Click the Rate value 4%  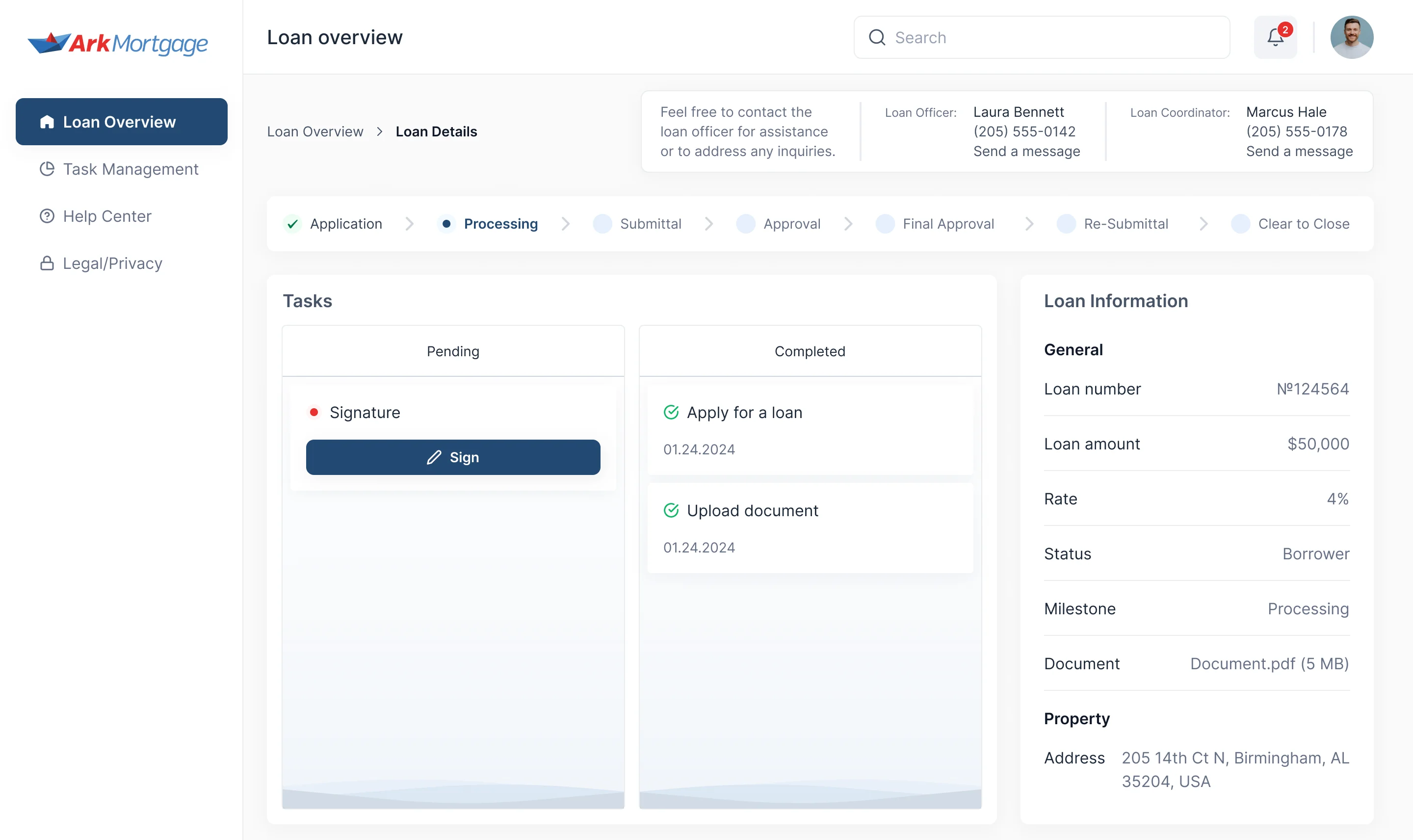1337,499
